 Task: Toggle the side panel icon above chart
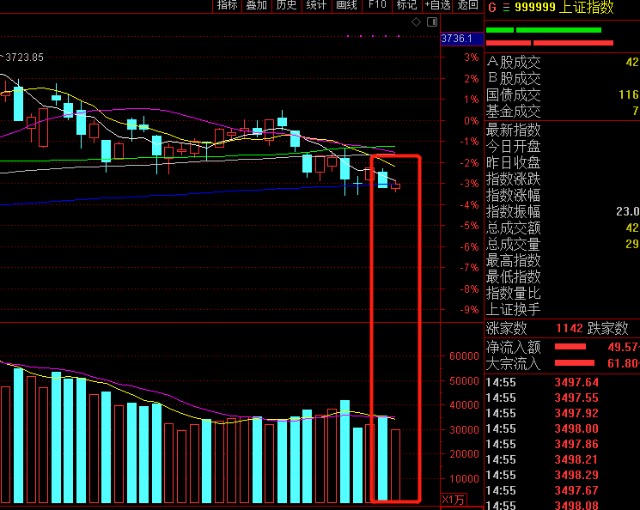[x=432, y=22]
